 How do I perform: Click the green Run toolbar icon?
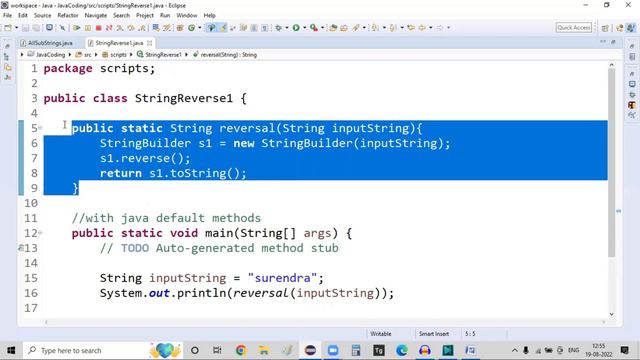click(296, 28)
